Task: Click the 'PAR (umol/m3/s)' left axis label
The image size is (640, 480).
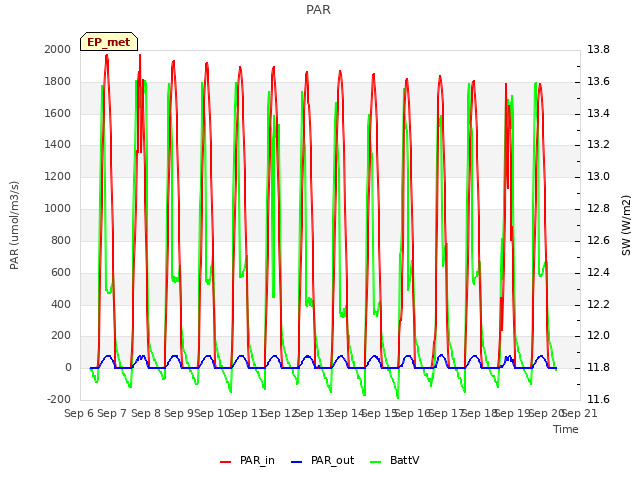Action: (x=14, y=225)
